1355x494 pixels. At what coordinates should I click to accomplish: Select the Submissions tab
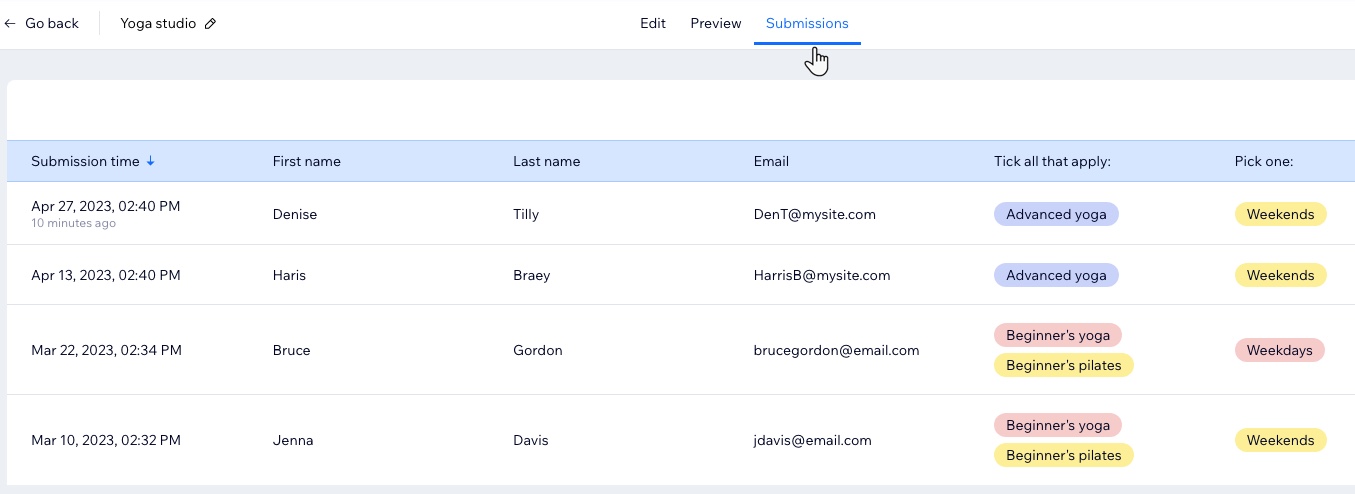click(x=807, y=23)
